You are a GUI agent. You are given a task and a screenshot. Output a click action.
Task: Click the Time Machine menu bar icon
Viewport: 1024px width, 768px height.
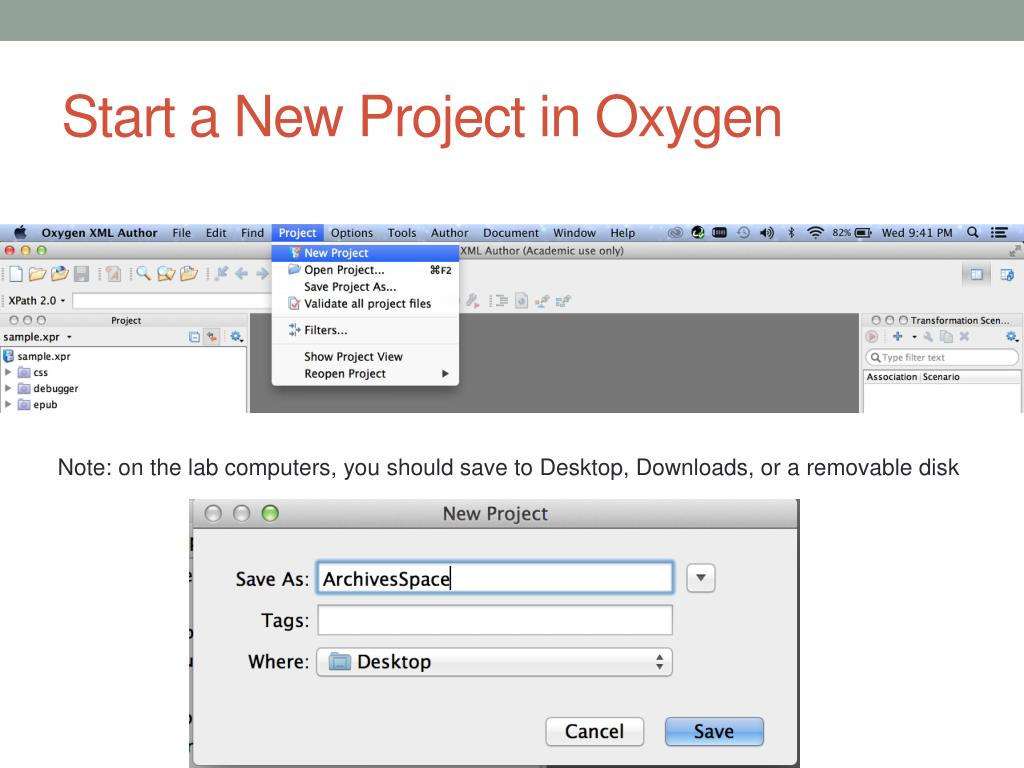743,232
